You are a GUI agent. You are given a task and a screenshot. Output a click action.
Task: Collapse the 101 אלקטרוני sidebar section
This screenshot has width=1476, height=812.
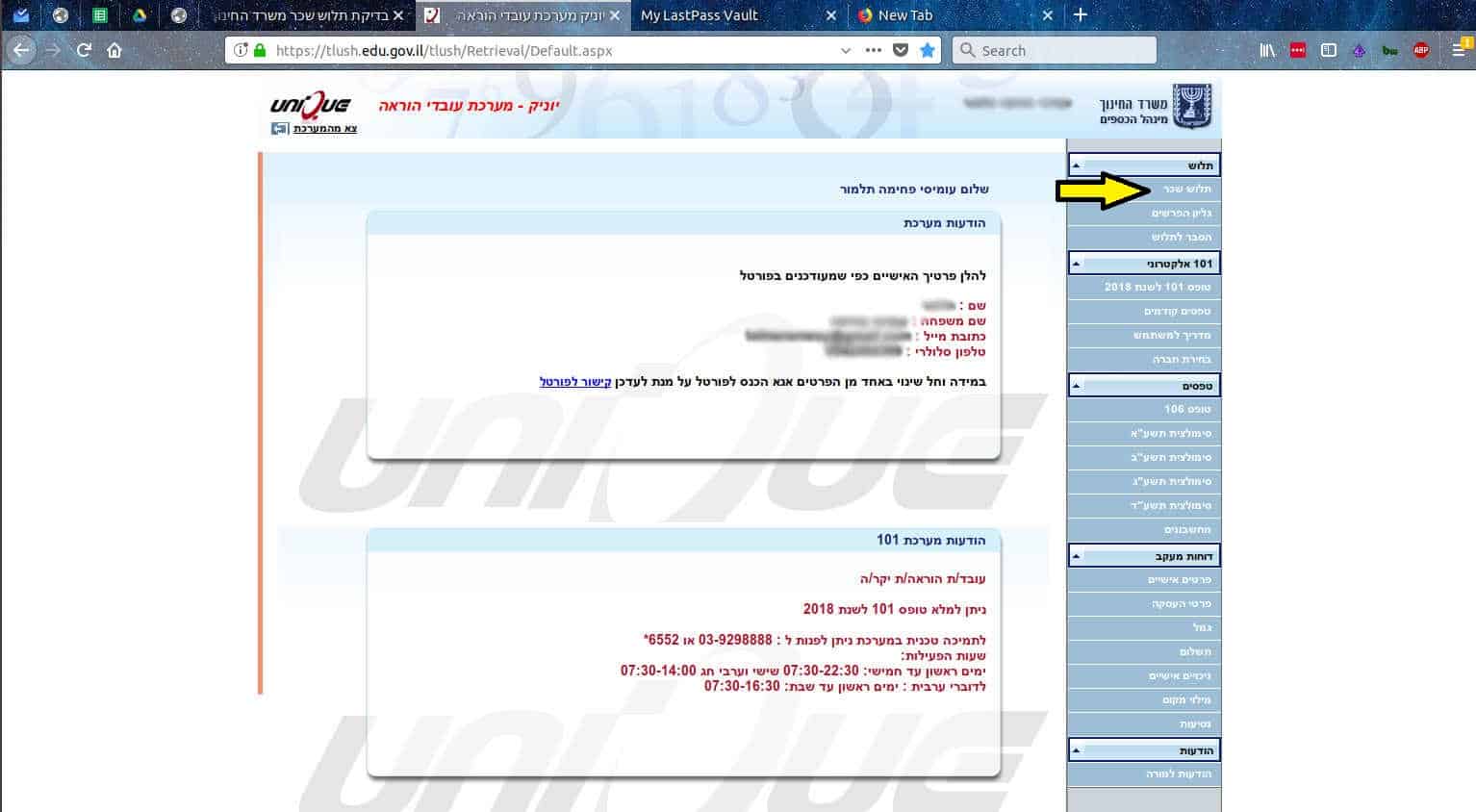point(1077,264)
